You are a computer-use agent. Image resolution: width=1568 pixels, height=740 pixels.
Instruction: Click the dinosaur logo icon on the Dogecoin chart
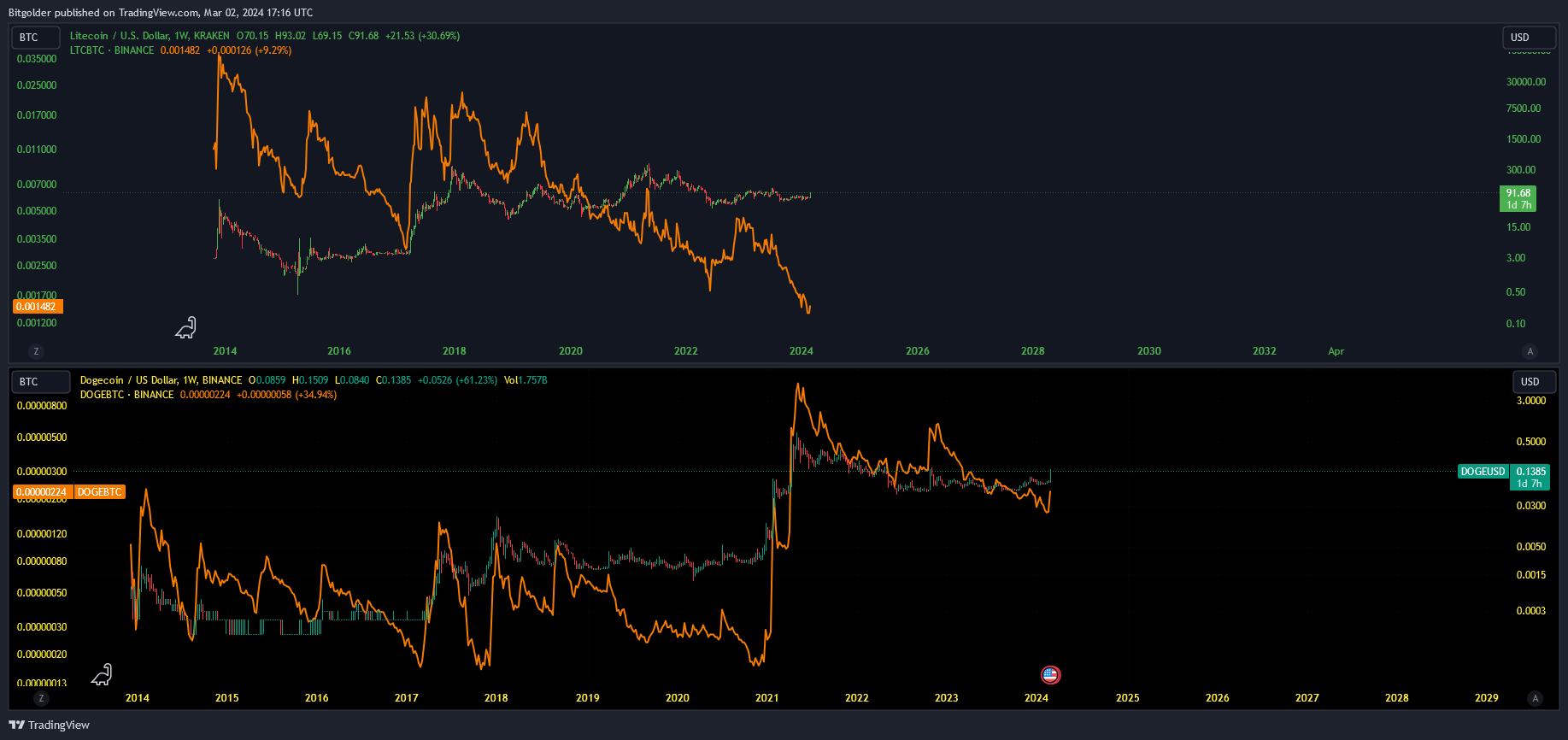[103, 675]
